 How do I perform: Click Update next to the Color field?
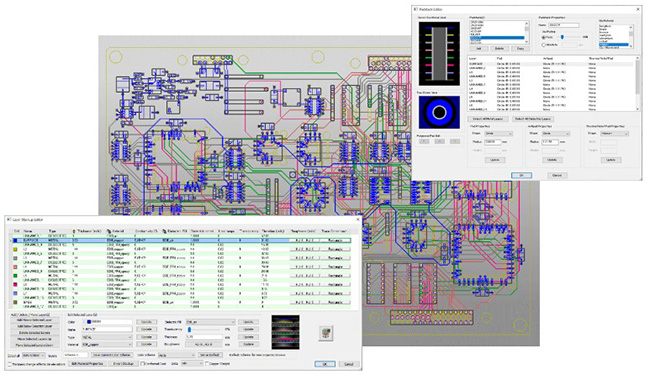(146, 322)
